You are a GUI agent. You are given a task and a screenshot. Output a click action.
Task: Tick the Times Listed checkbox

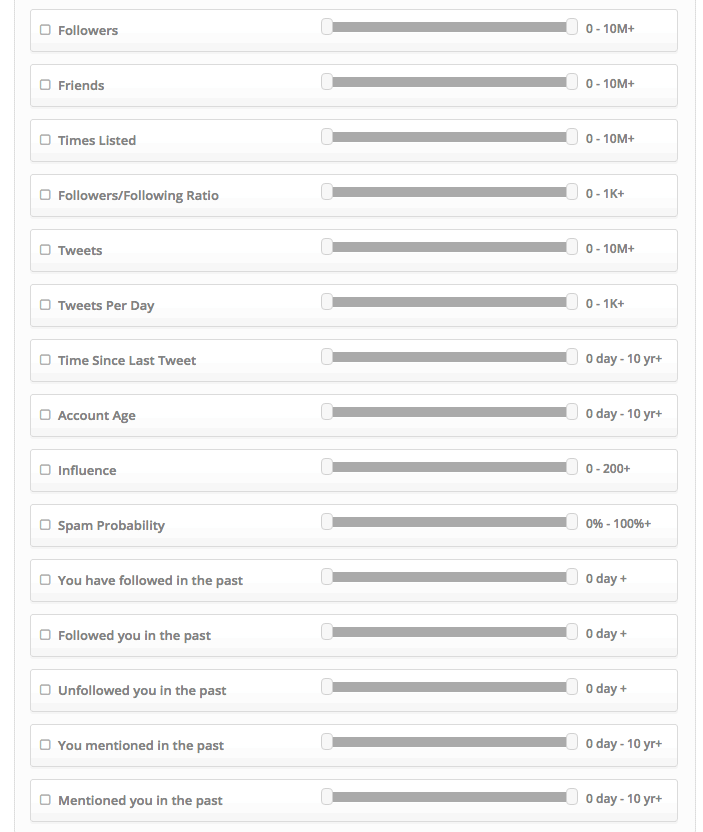click(x=46, y=140)
